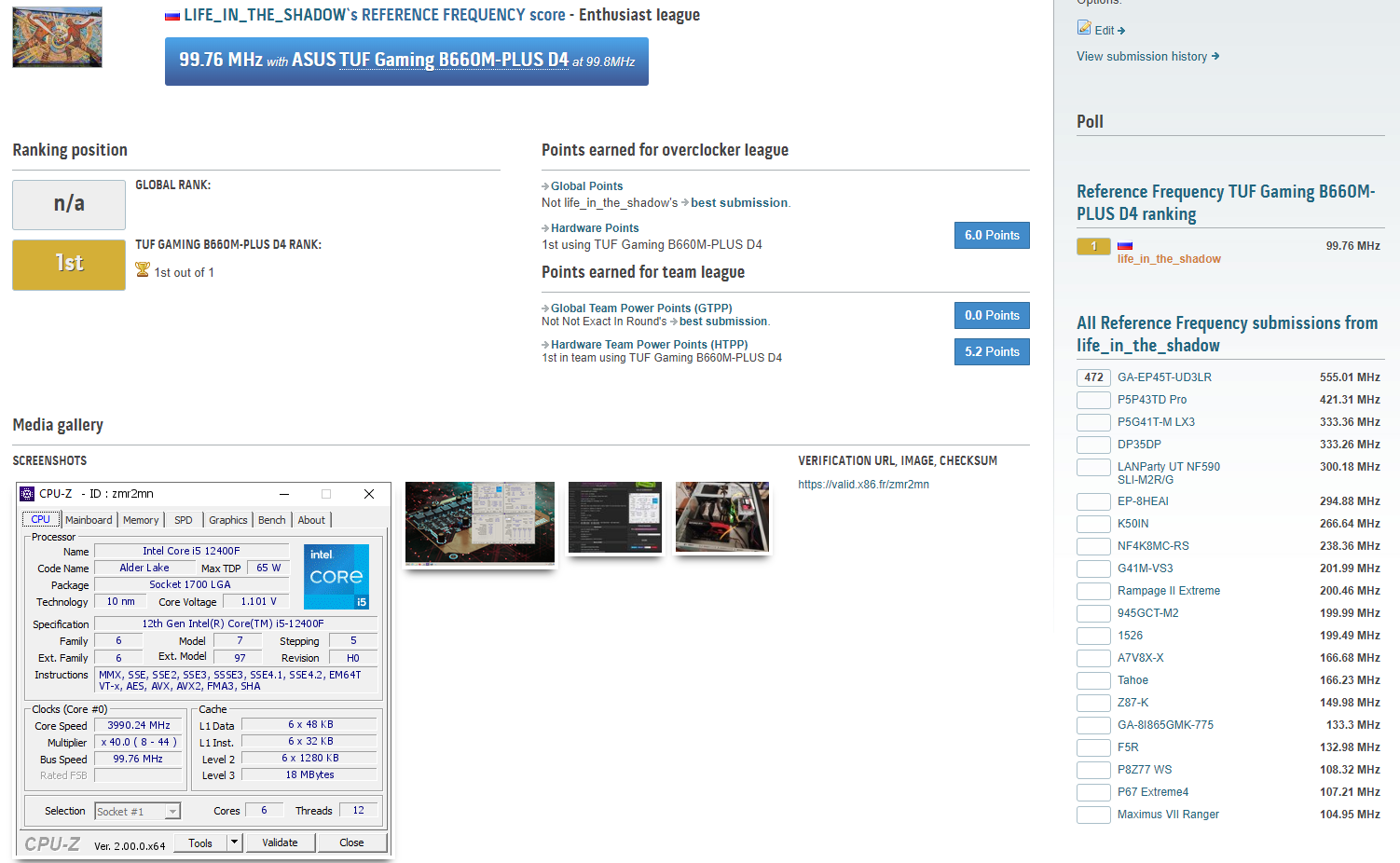Image resolution: width=1400 pixels, height=863 pixels.
Task: Open the 945GCT-M2 submission link
Action: (x=1148, y=613)
